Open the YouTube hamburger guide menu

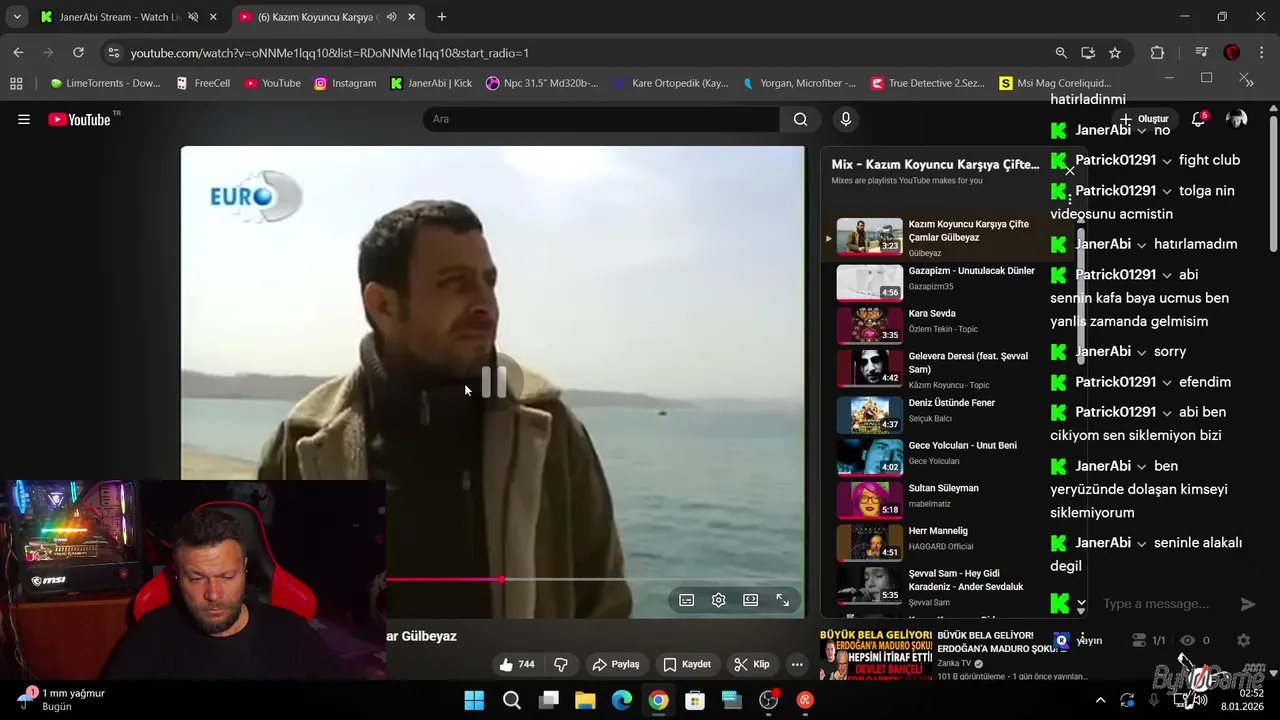[x=24, y=120]
